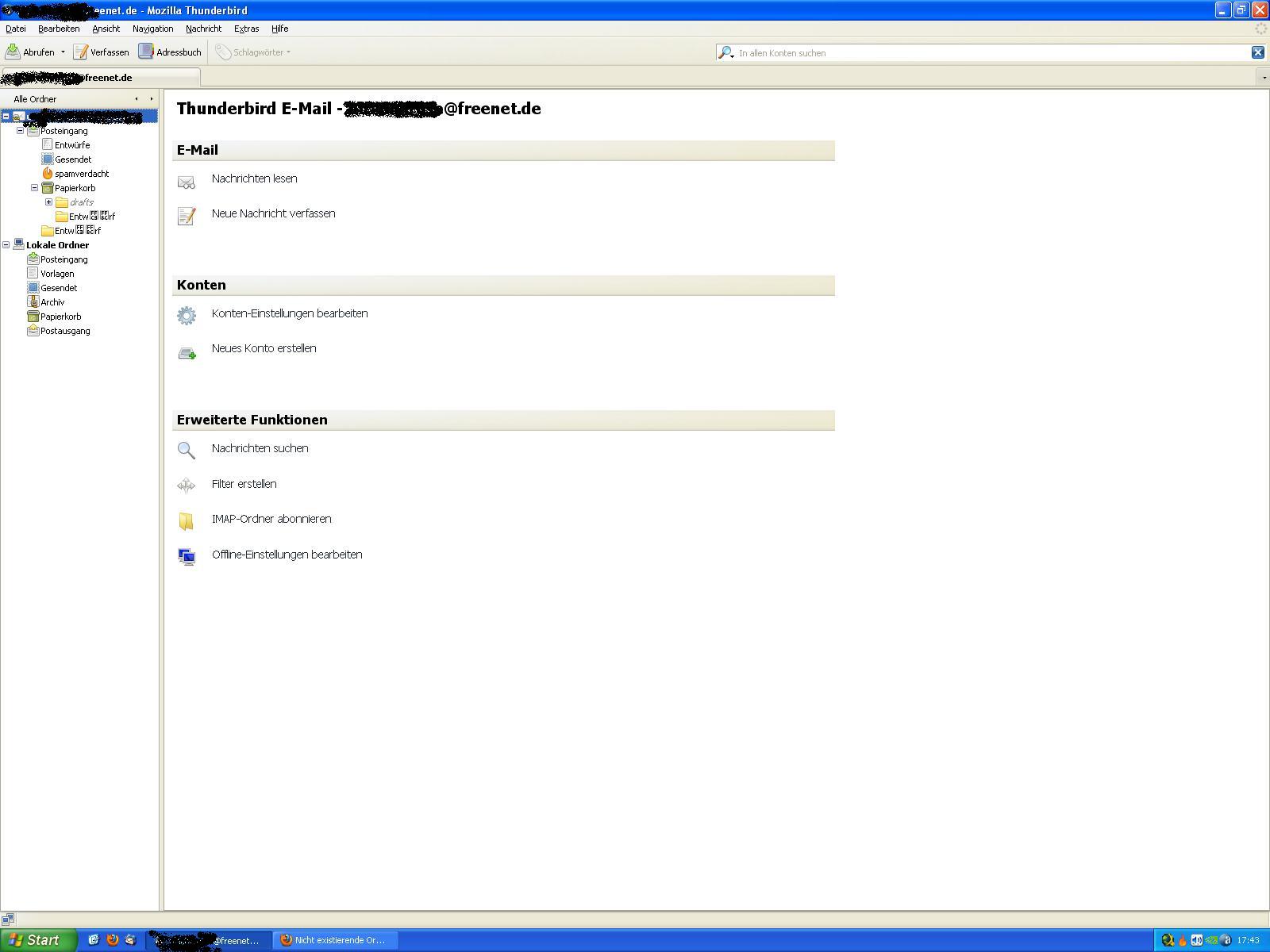Click the offline settings monitors icon
Image resolution: width=1270 pixels, height=952 pixels.
(187, 557)
